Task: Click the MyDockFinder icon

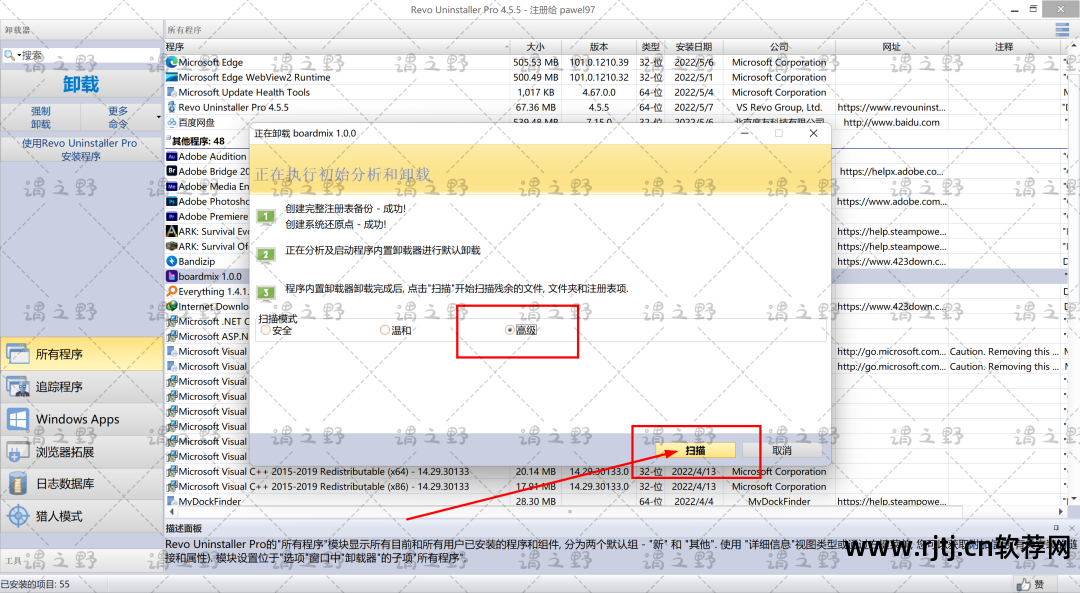Action: click(x=172, y=501)
